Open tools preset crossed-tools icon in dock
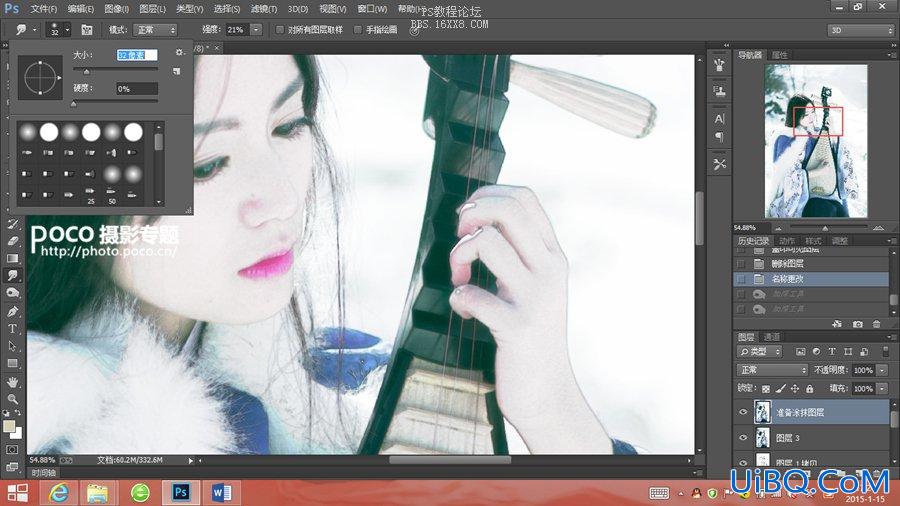Screen dimensions: 900x506 pos(719,165)
